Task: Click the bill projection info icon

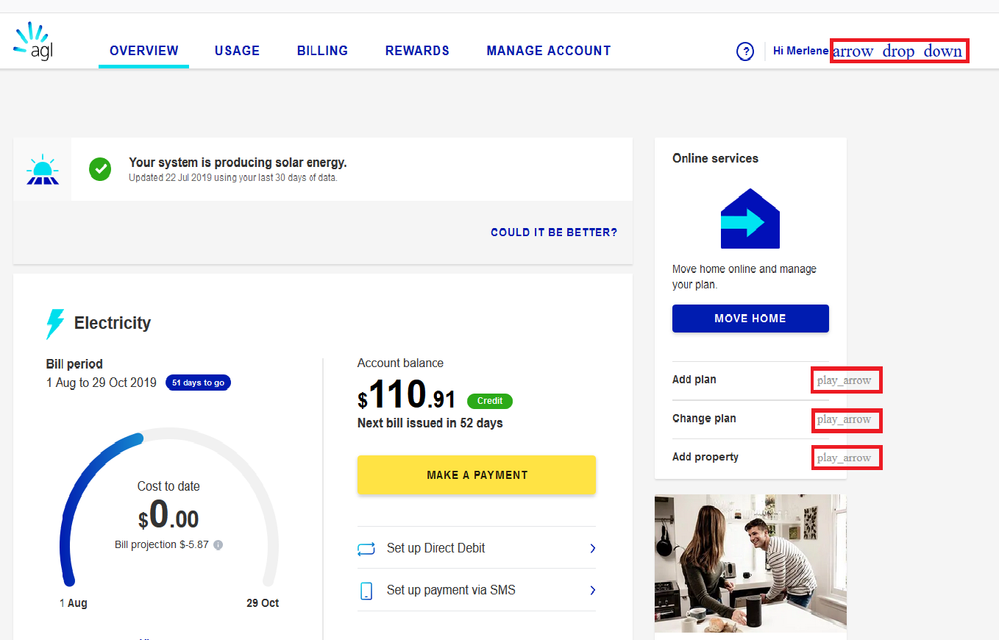Action: coord(218,545)
